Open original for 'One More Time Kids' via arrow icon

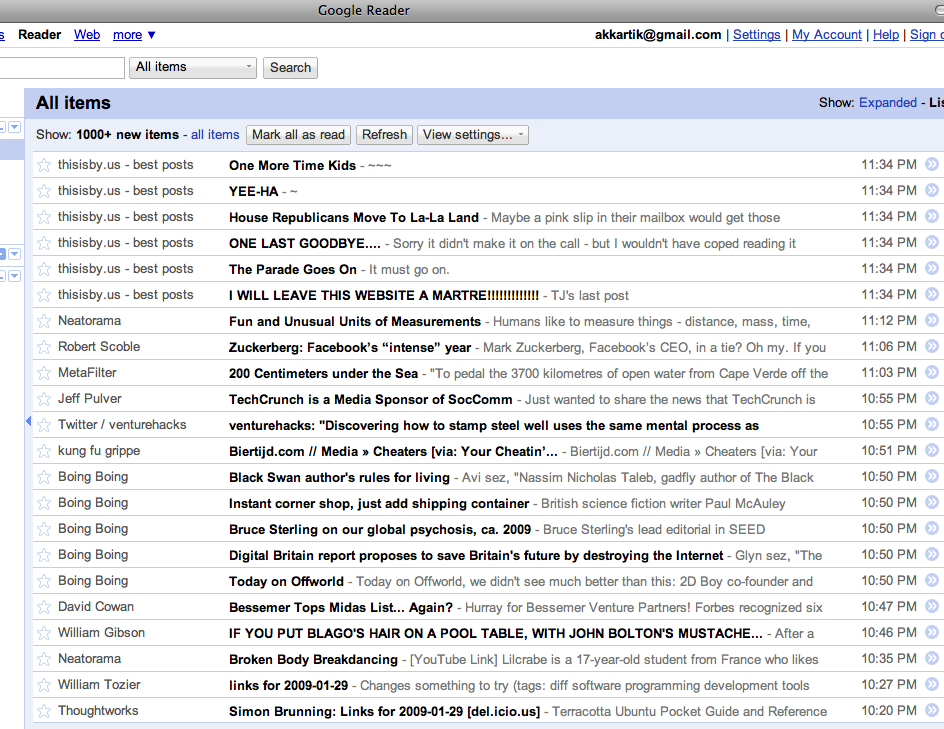tap(931, 164)
